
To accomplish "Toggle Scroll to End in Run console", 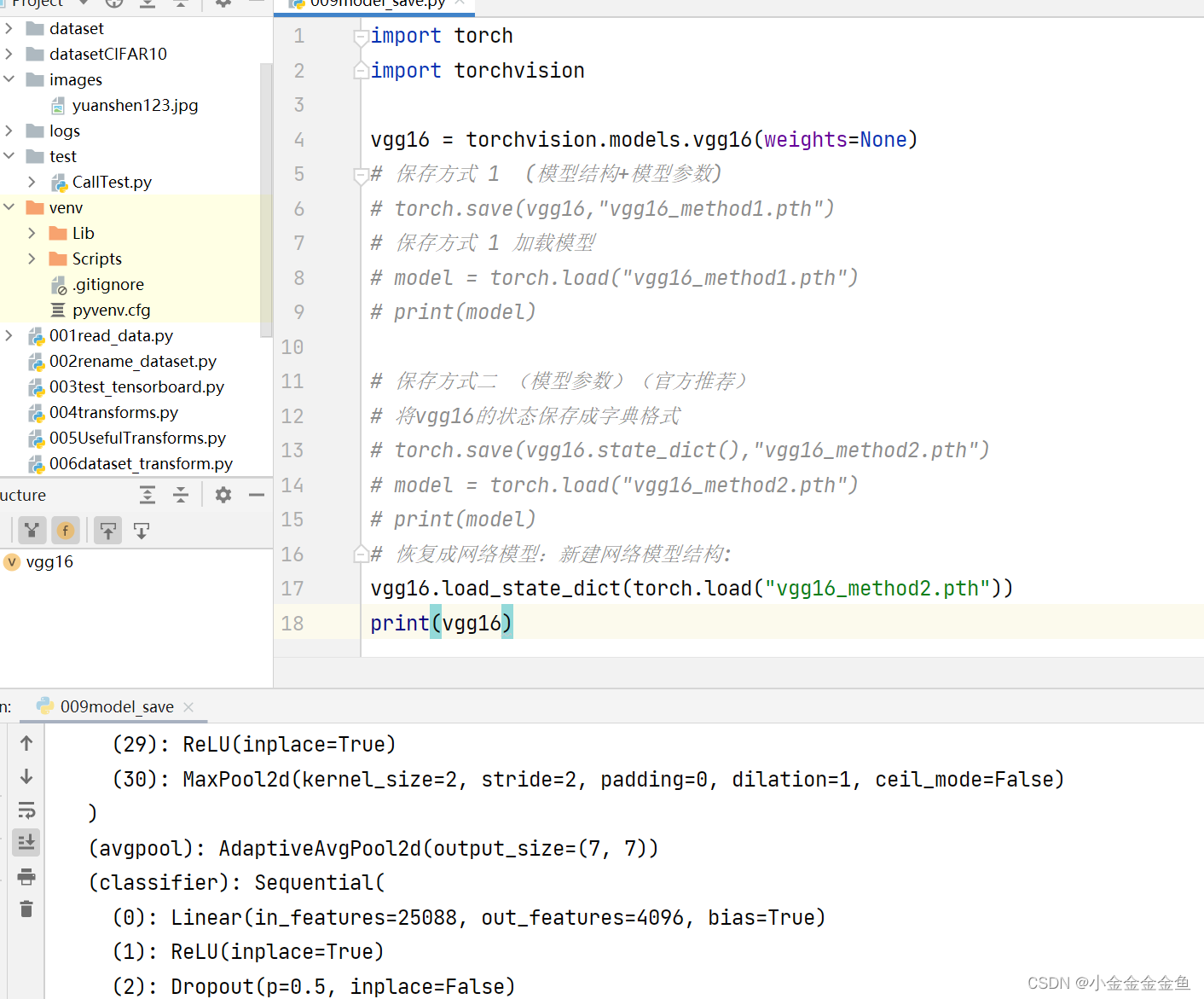I will pos(26,843).
